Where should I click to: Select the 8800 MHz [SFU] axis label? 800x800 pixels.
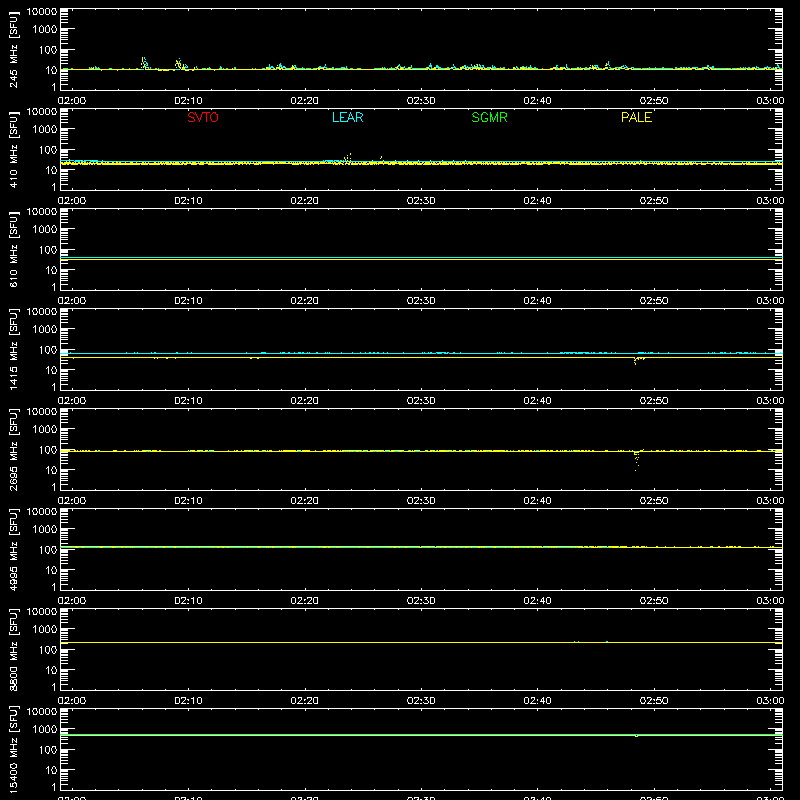[x=13, y=650]
